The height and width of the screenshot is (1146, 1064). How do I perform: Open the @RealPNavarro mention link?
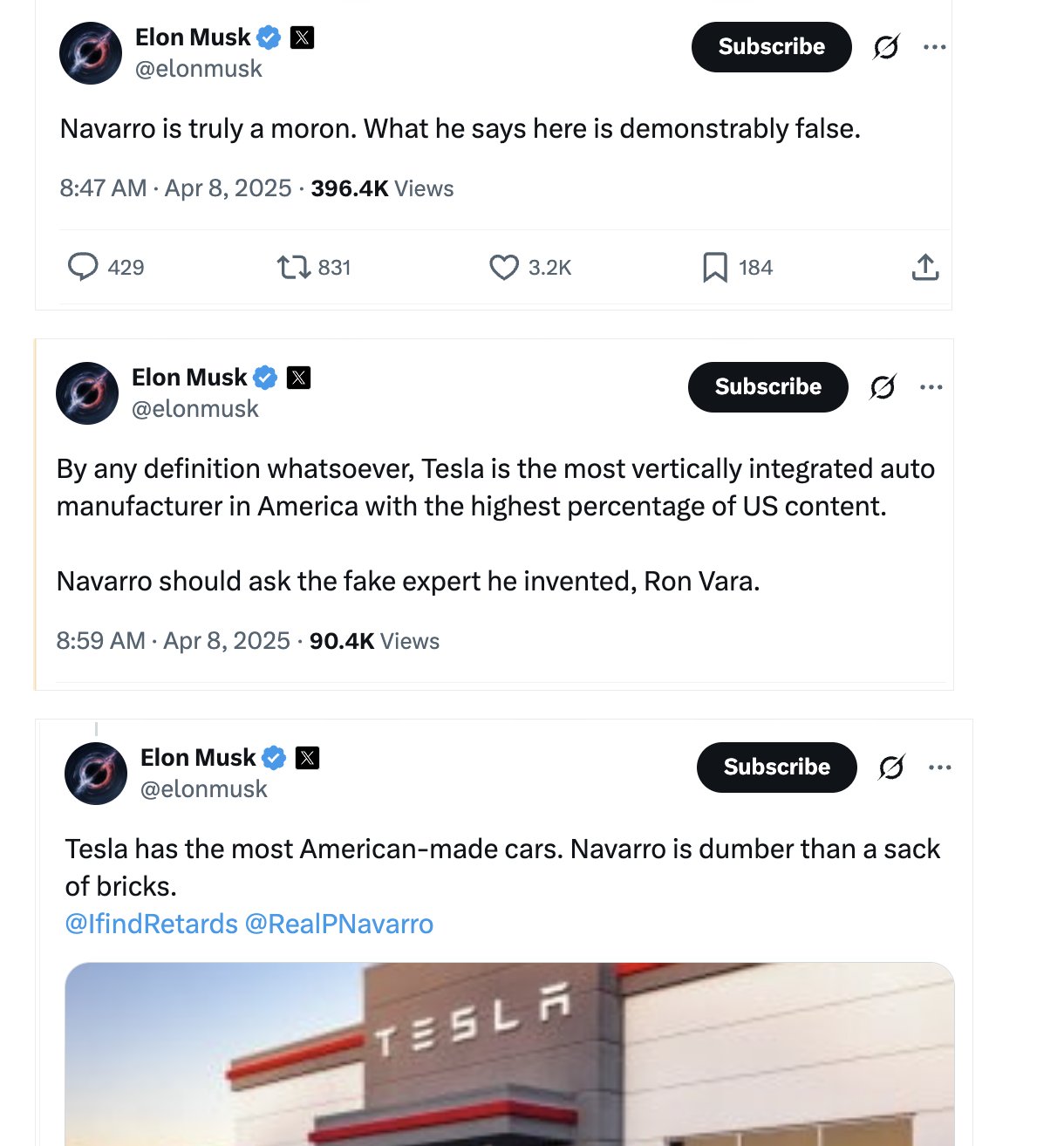pyautogui.click(x=339, y=924)
